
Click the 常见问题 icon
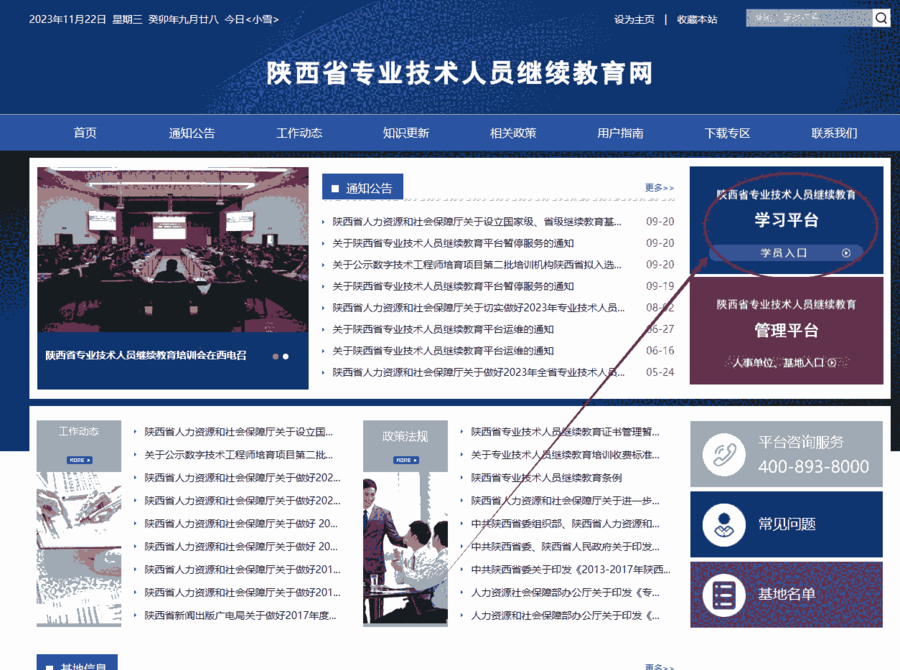pos(723,524)
